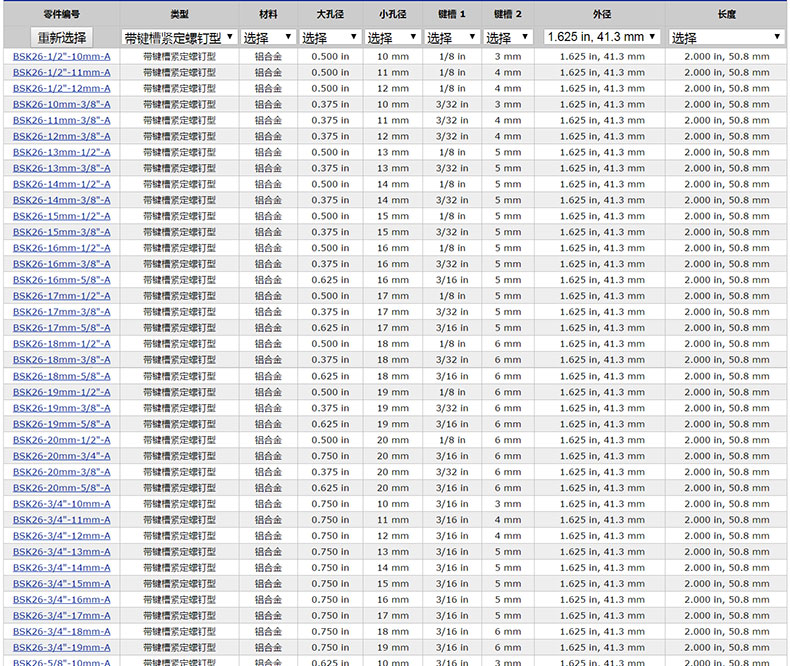The height and width of the screenshot is (666, 790).
Task: Expand the 小孔径 selection dropdown
Action: point(392,37)
